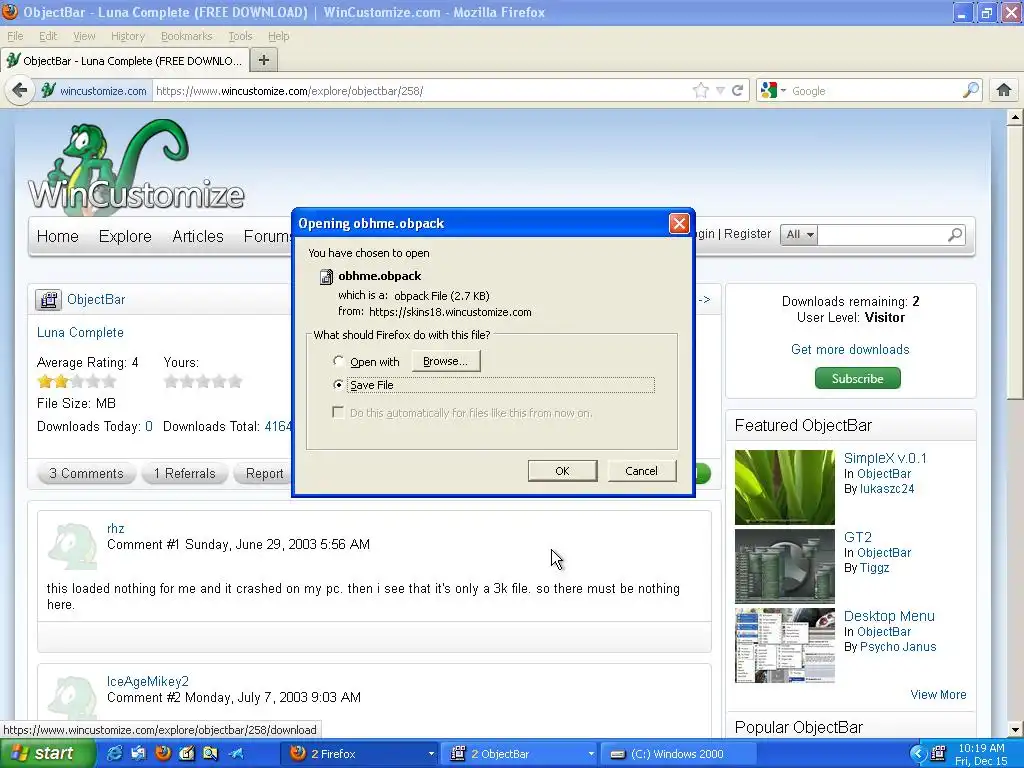Open the address bar history dropdown arrow

(x=720, y=91)
